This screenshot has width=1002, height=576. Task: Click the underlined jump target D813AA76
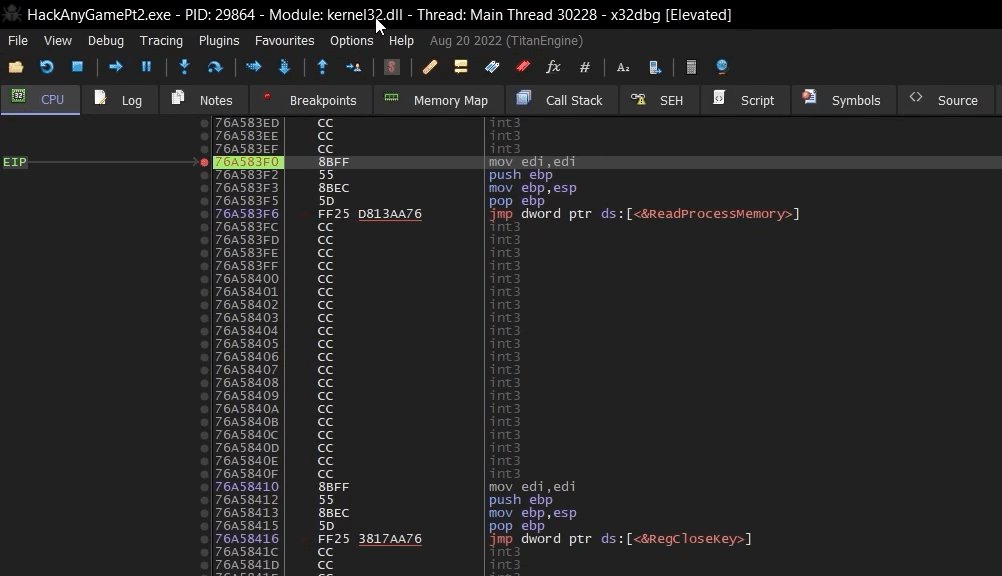click(x=390, y=213)
